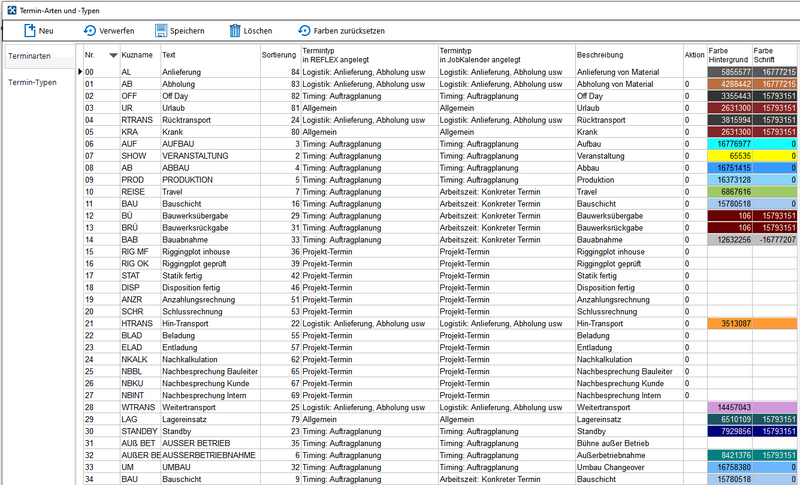Pick orange background color 3513087 for Hin-Transport
This screenshot has width=800, height=485.
[730, 323]
